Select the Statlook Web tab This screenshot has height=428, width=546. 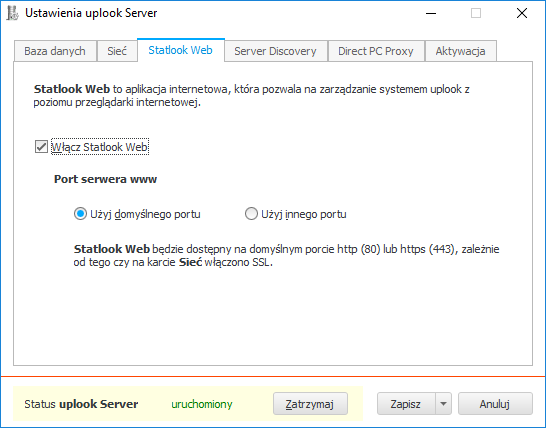click(x=181, y=50)
